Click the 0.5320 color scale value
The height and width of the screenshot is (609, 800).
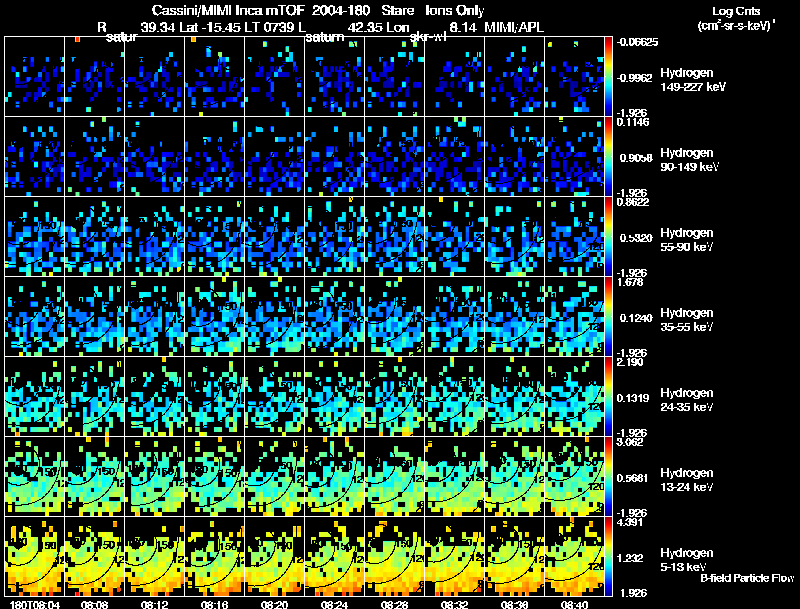tap(636, 238)
